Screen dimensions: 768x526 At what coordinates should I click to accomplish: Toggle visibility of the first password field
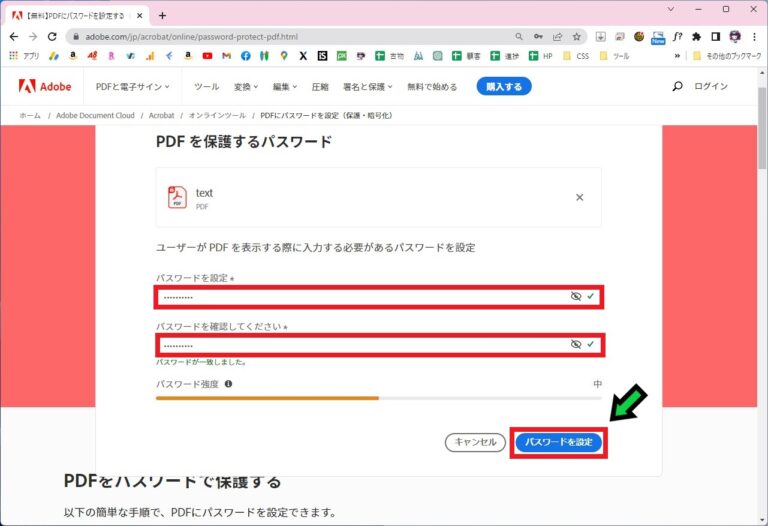(x=575, y=297)
